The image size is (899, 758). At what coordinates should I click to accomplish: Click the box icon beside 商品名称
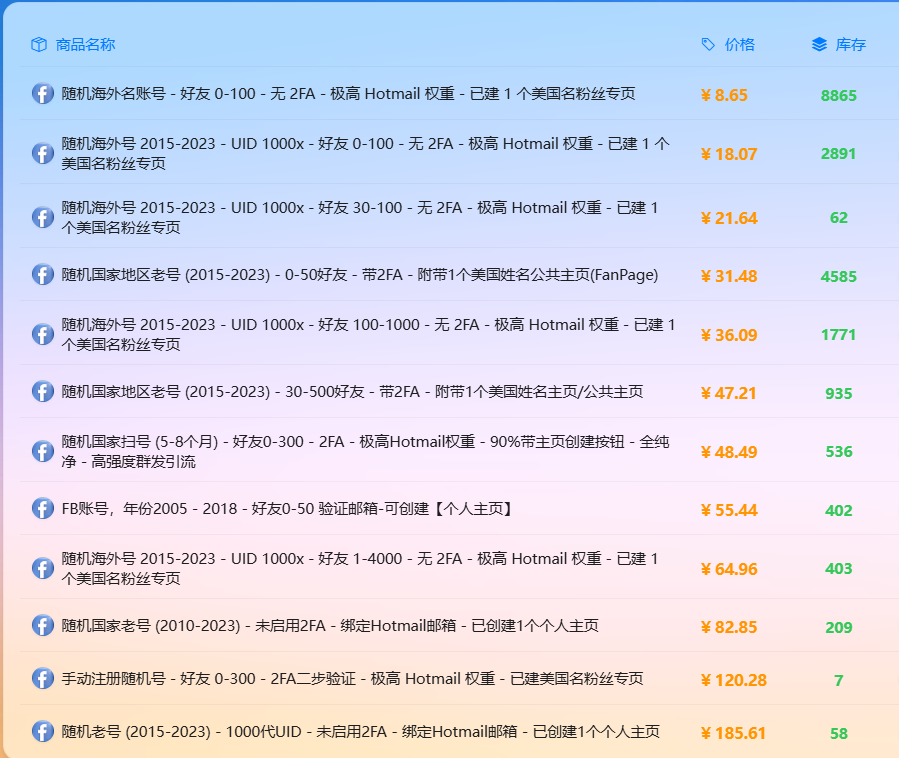39,45
